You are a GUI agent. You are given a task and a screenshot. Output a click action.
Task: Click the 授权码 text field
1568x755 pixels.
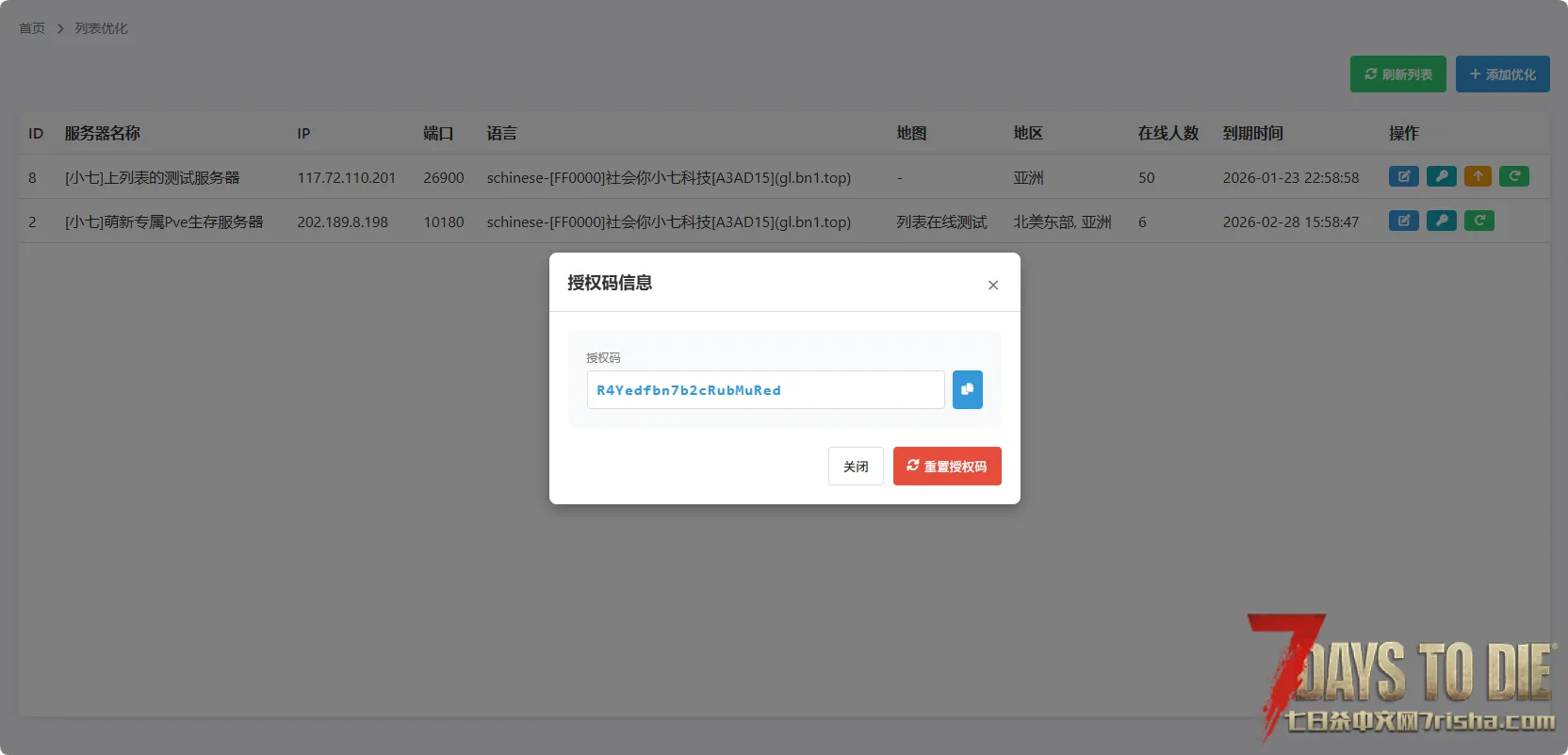(764, 390)
